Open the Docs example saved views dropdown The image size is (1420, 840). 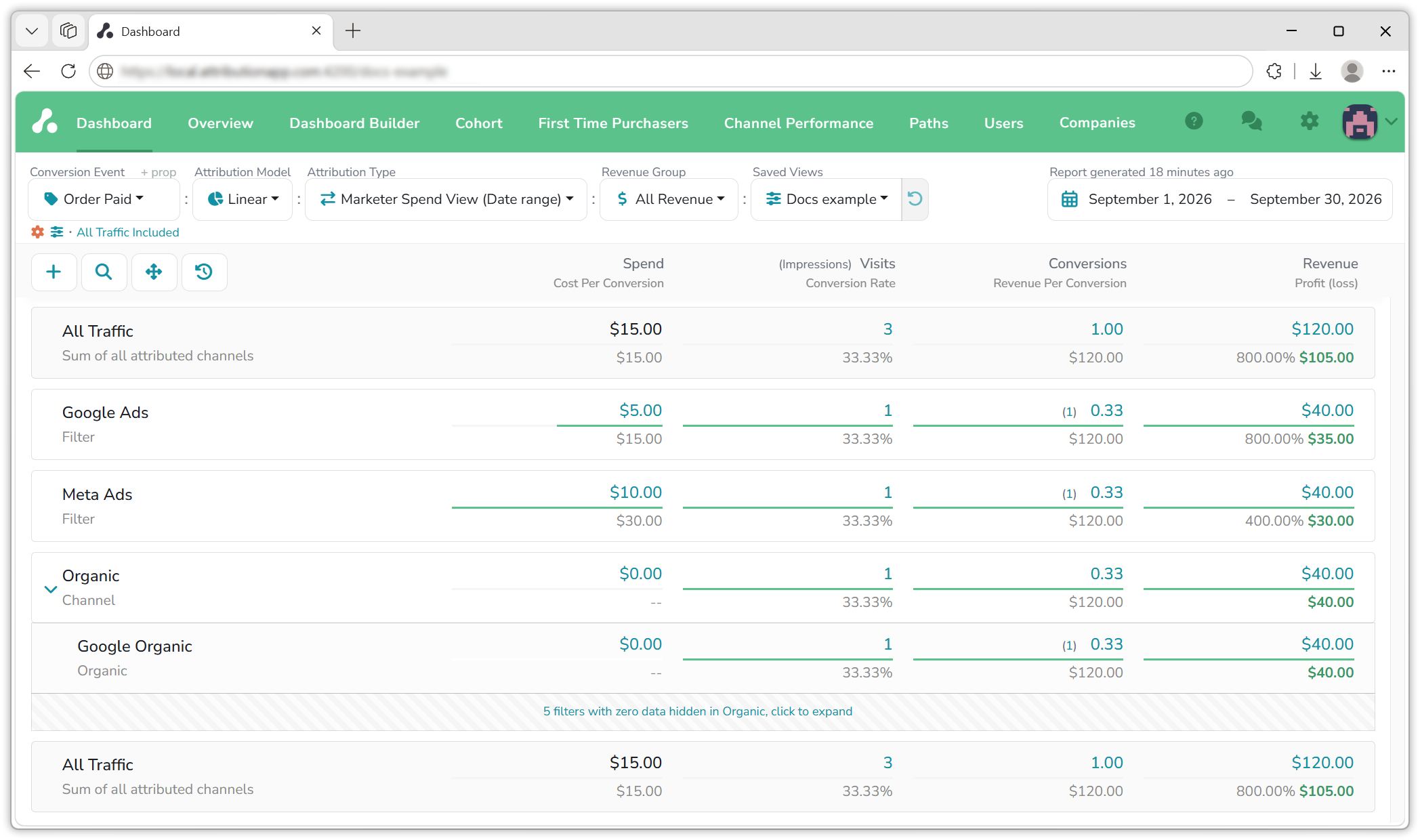(x=827, y=199)
